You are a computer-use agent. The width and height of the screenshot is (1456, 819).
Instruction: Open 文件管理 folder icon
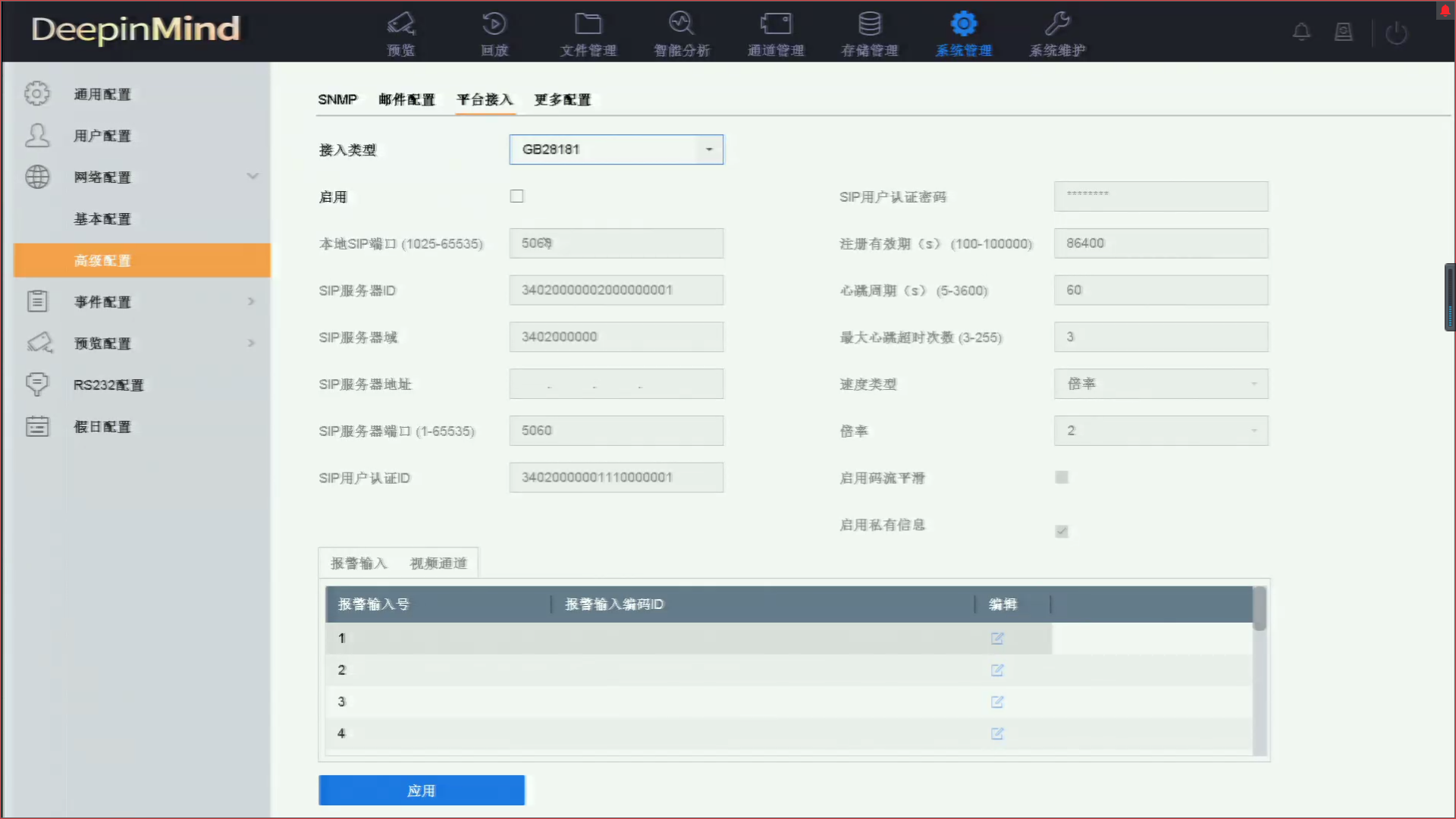[588, 24]
